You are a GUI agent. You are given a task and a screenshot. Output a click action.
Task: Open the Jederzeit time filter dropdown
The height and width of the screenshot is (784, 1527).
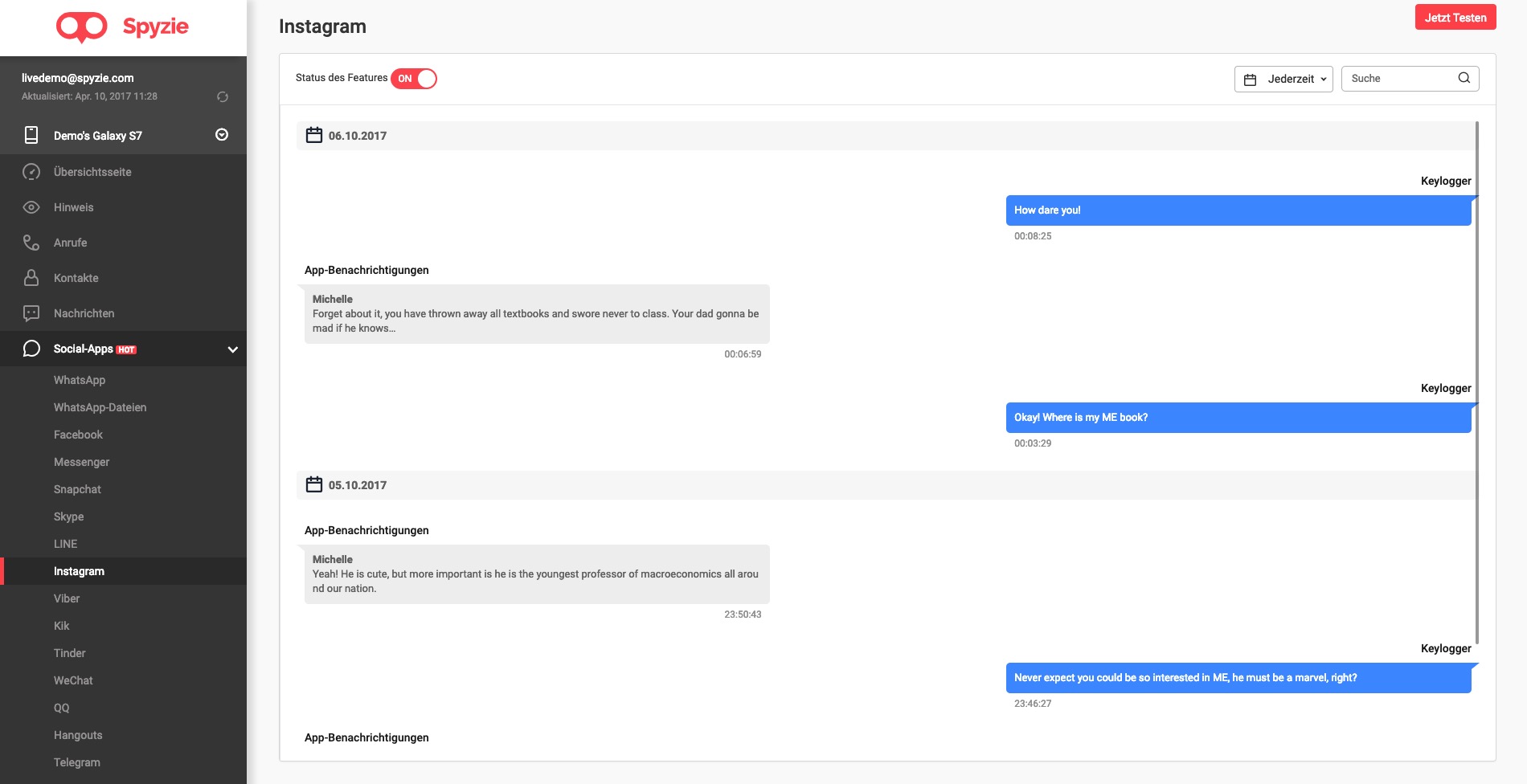coord(1283,79)
